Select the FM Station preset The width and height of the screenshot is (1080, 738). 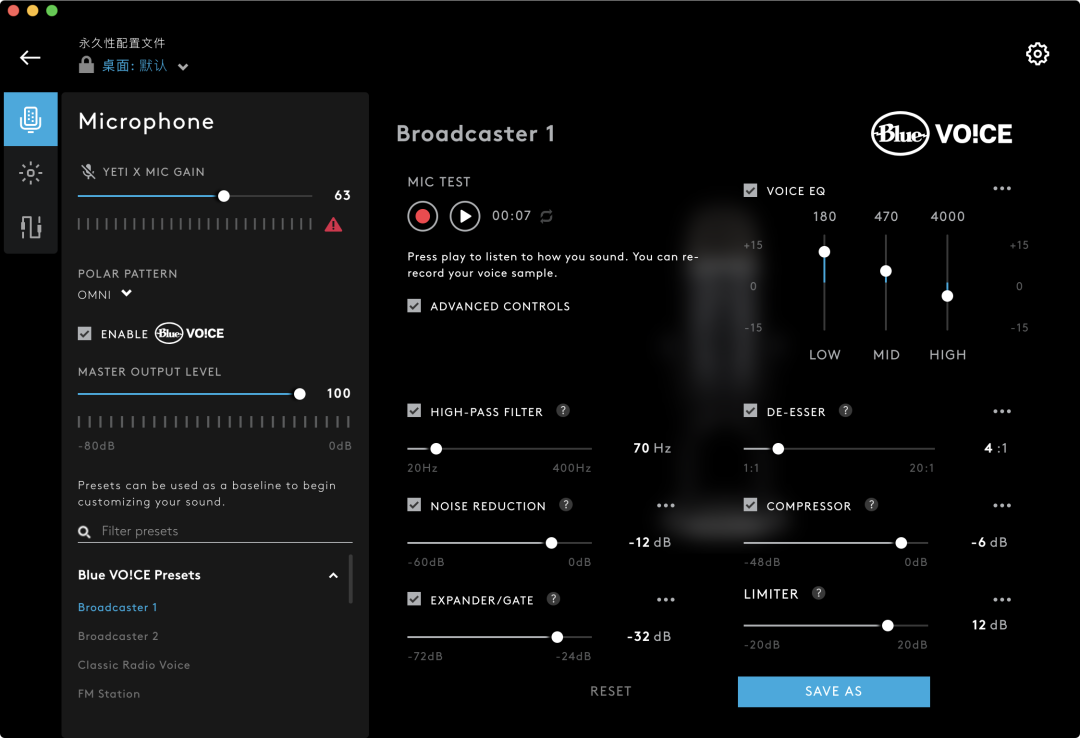[109, 694]
